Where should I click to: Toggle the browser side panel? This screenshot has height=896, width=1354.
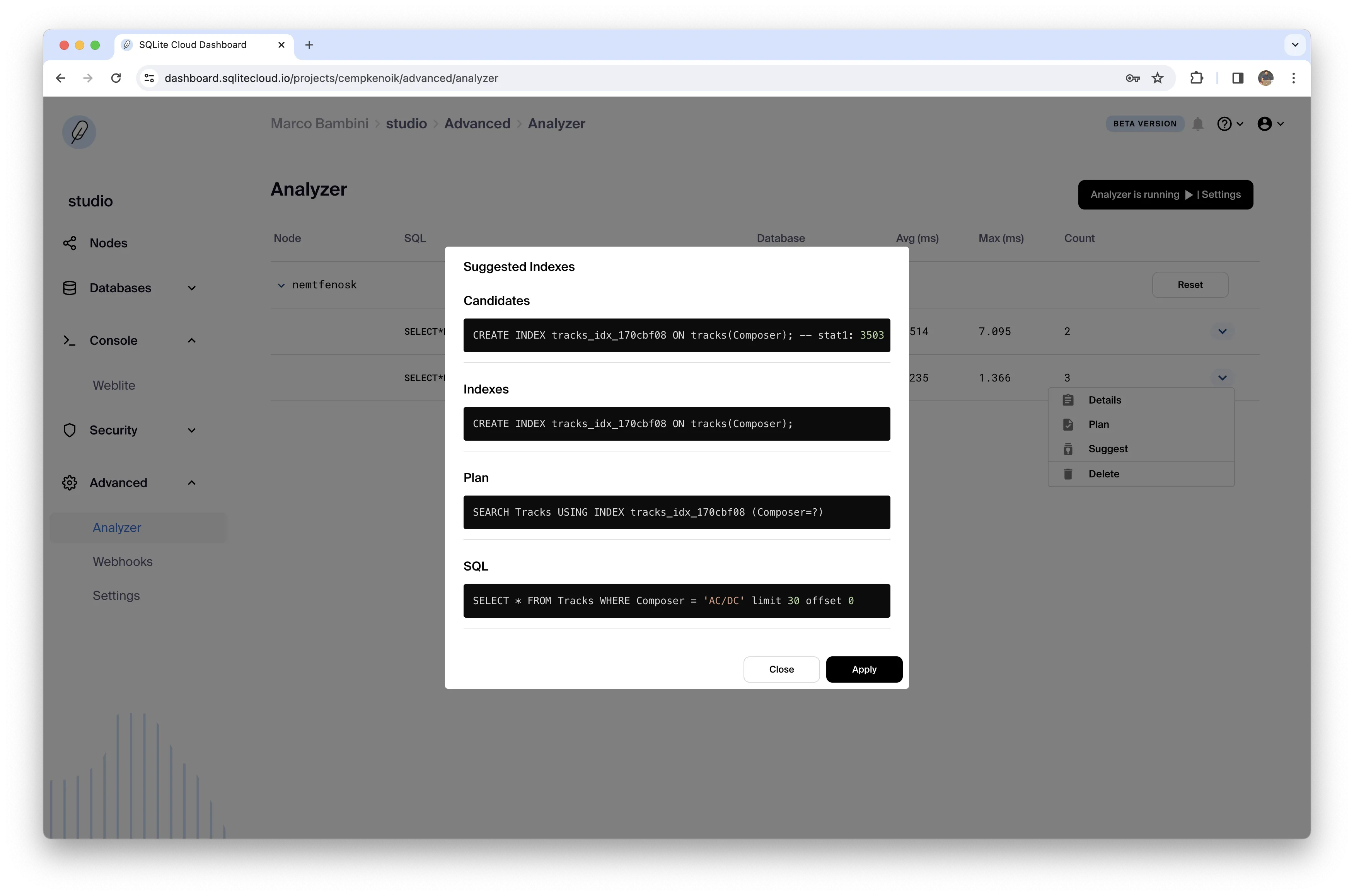pos(1237,78)
